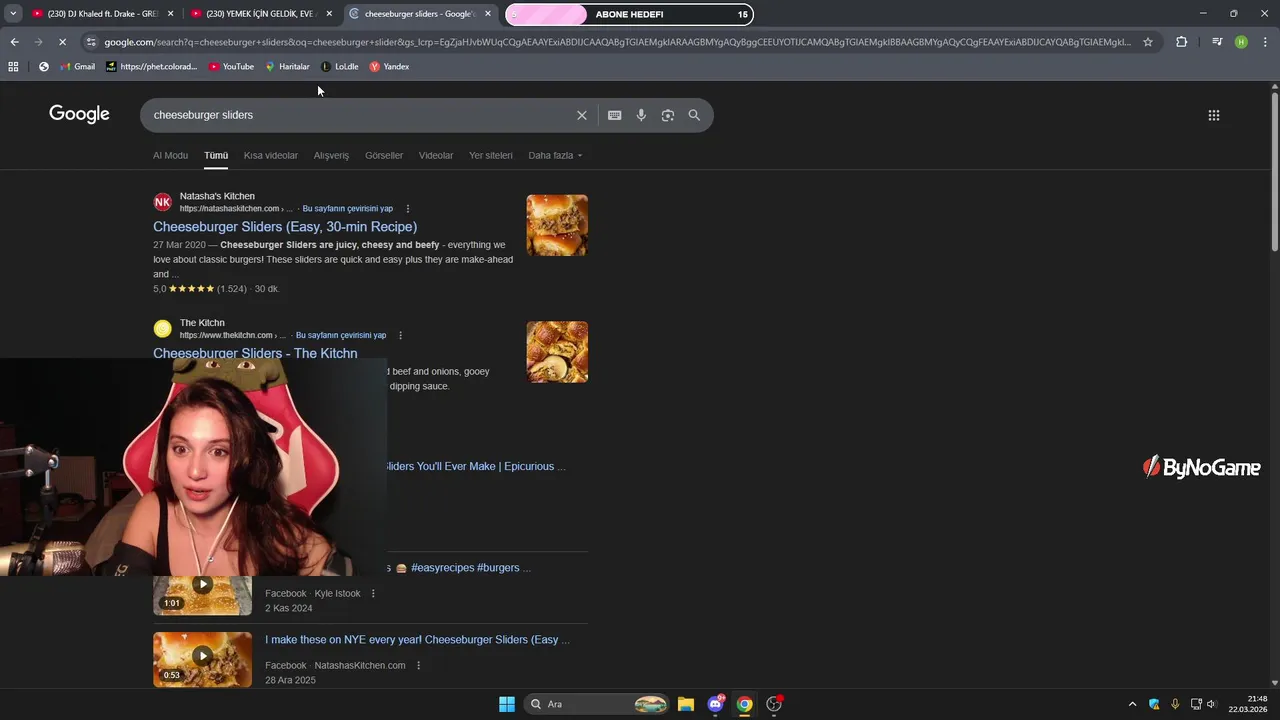
Task: Select the Yer siteleri filter
Action: pyautogui.click(x=491, y=156)
